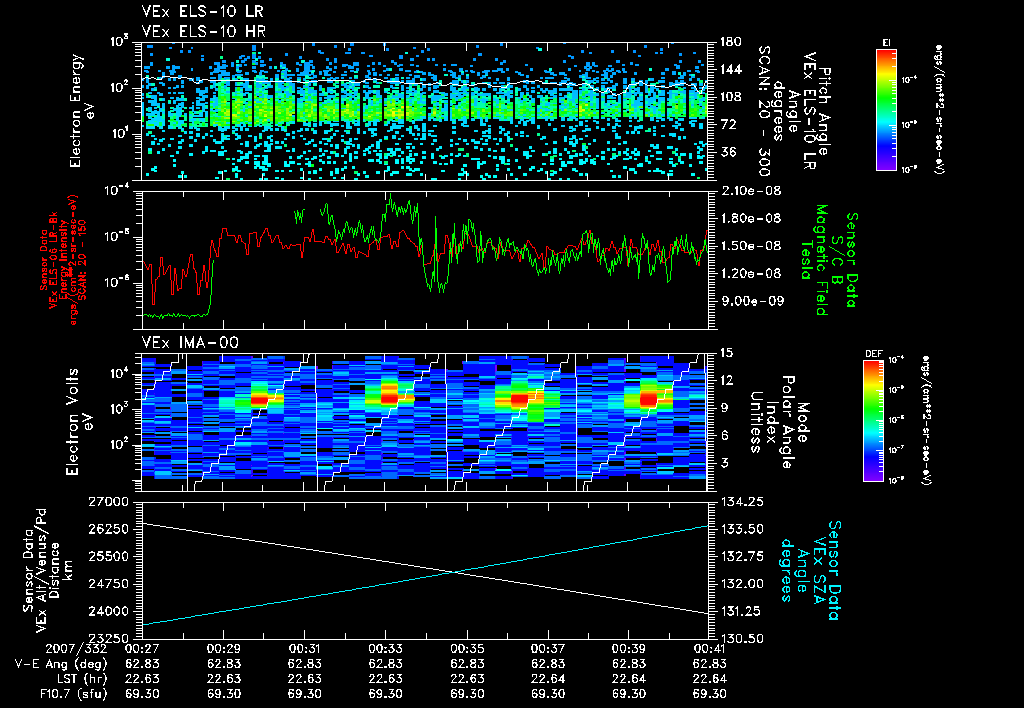This screenshot has width=1024, height=708.
Task: Click the SZA tick value '130.50'
Action: pyautogui.click(x=743, y=638)
